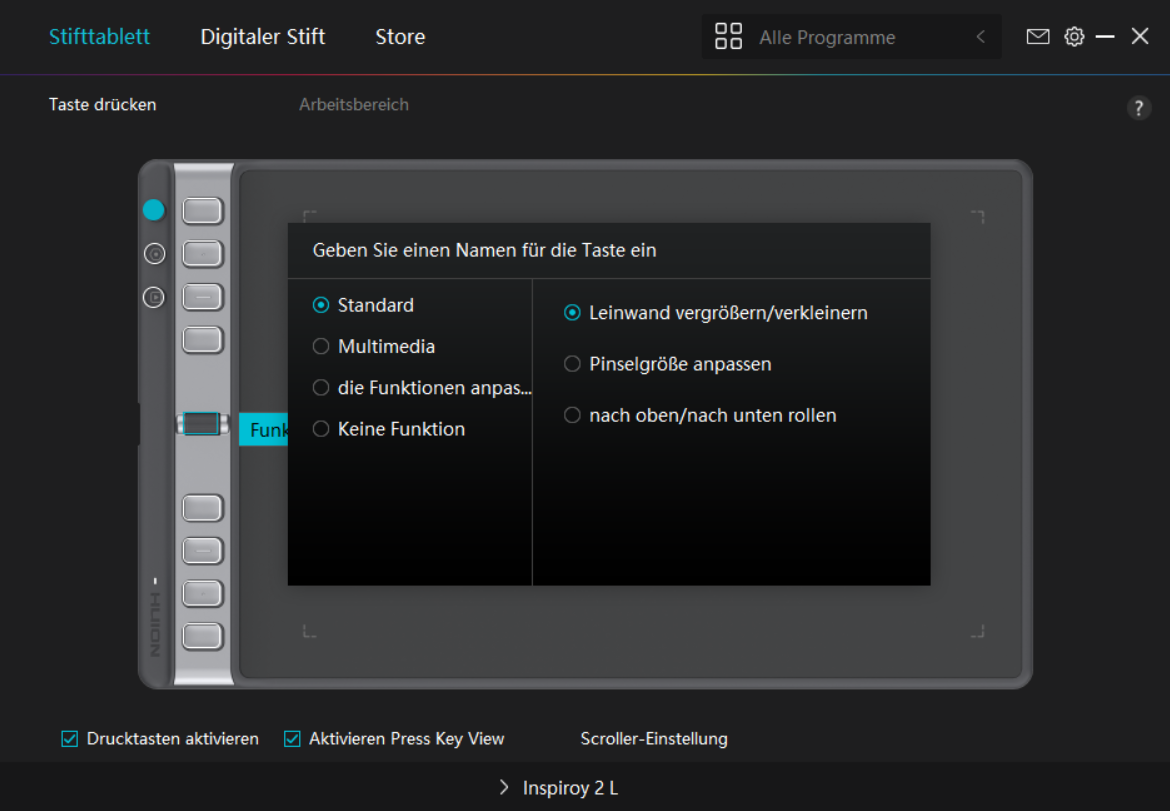1170x811 pixels.
Task: Choose nach oben/nach unten rollen
Action: [x=572, y=415]
